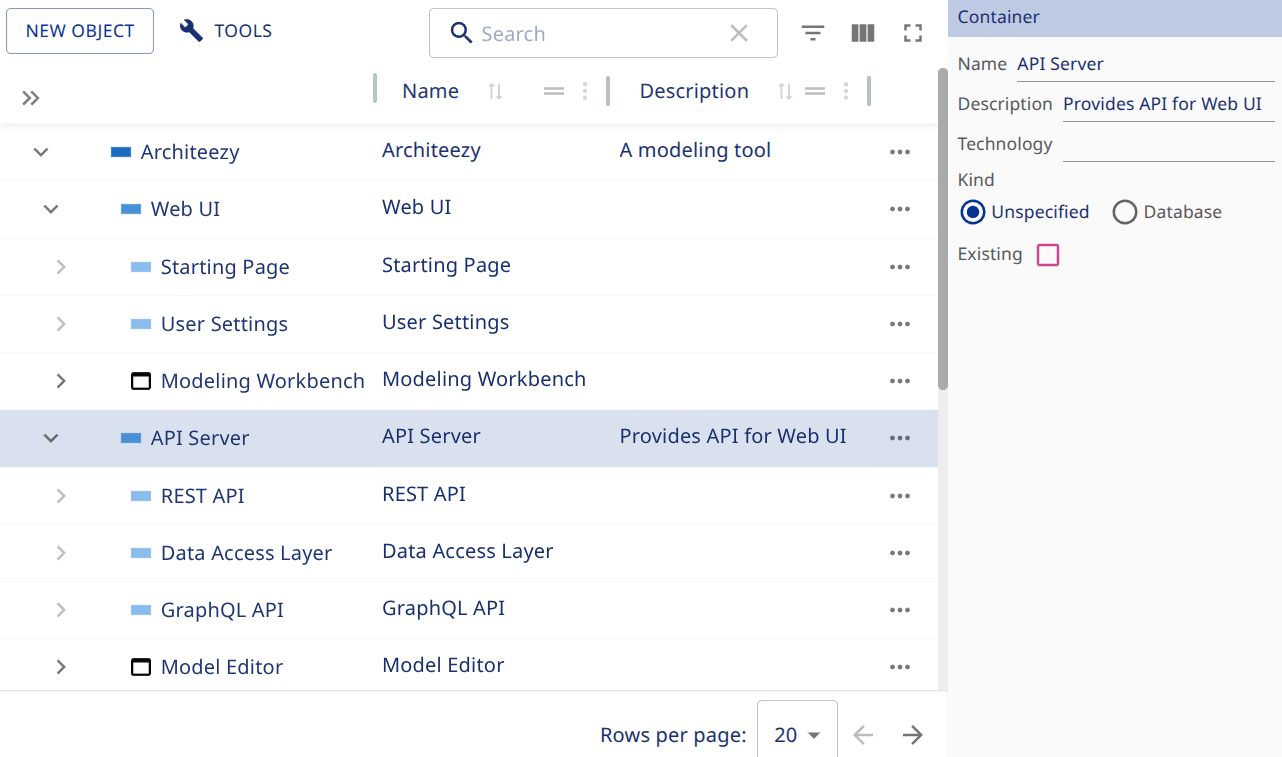Collapse the tree panel with the double-chevron icon
The width and height of the screenshot is (1282, 757).
click(30, 98)
